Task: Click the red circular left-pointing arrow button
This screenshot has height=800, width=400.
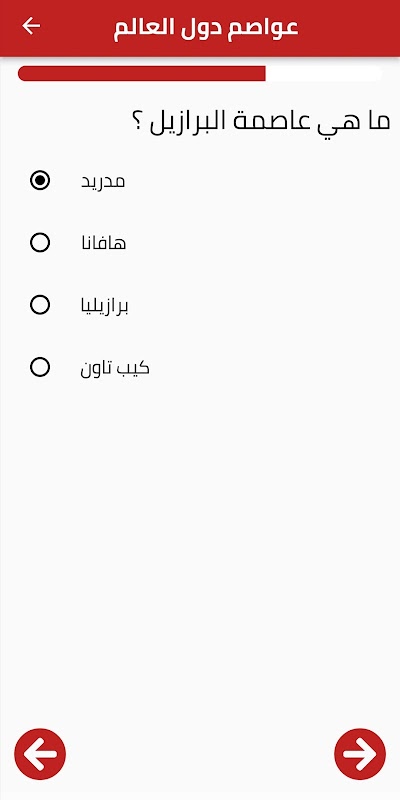Action: click(x=40, y=754)
